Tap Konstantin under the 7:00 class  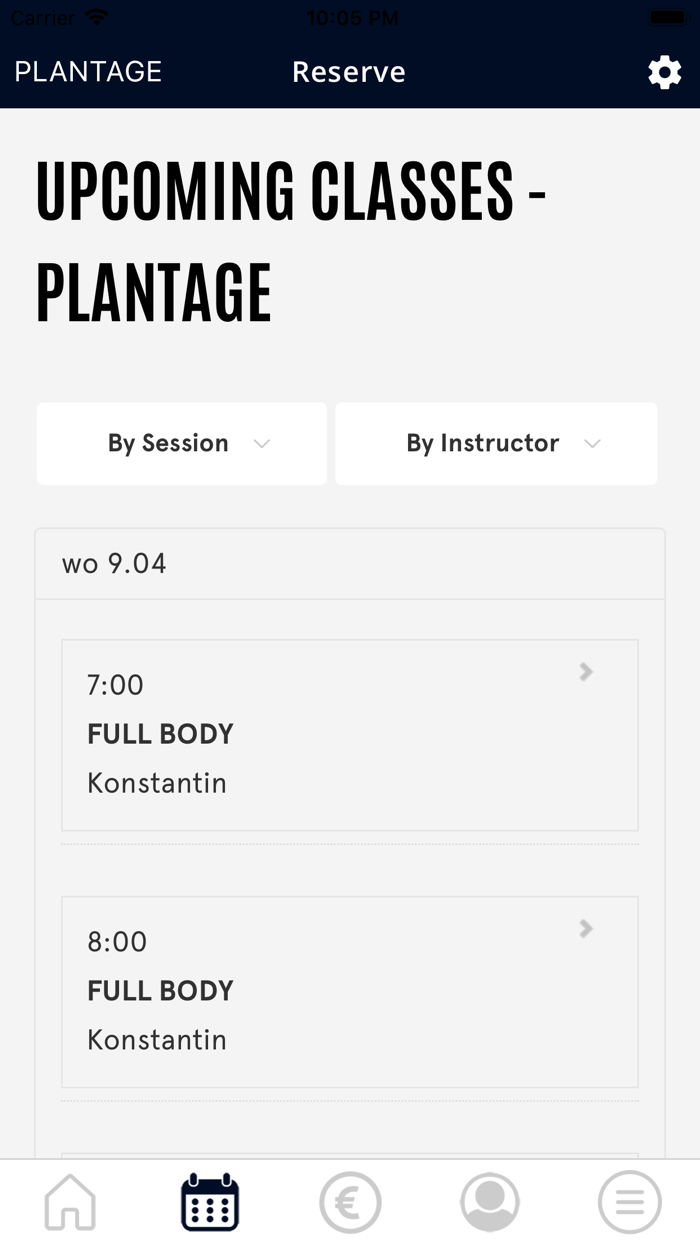(x=157, y=783)
